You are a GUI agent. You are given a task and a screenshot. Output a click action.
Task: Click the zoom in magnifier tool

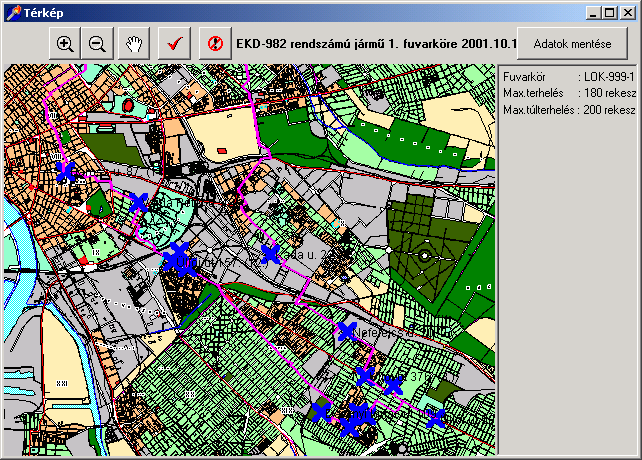coord(65,44)
